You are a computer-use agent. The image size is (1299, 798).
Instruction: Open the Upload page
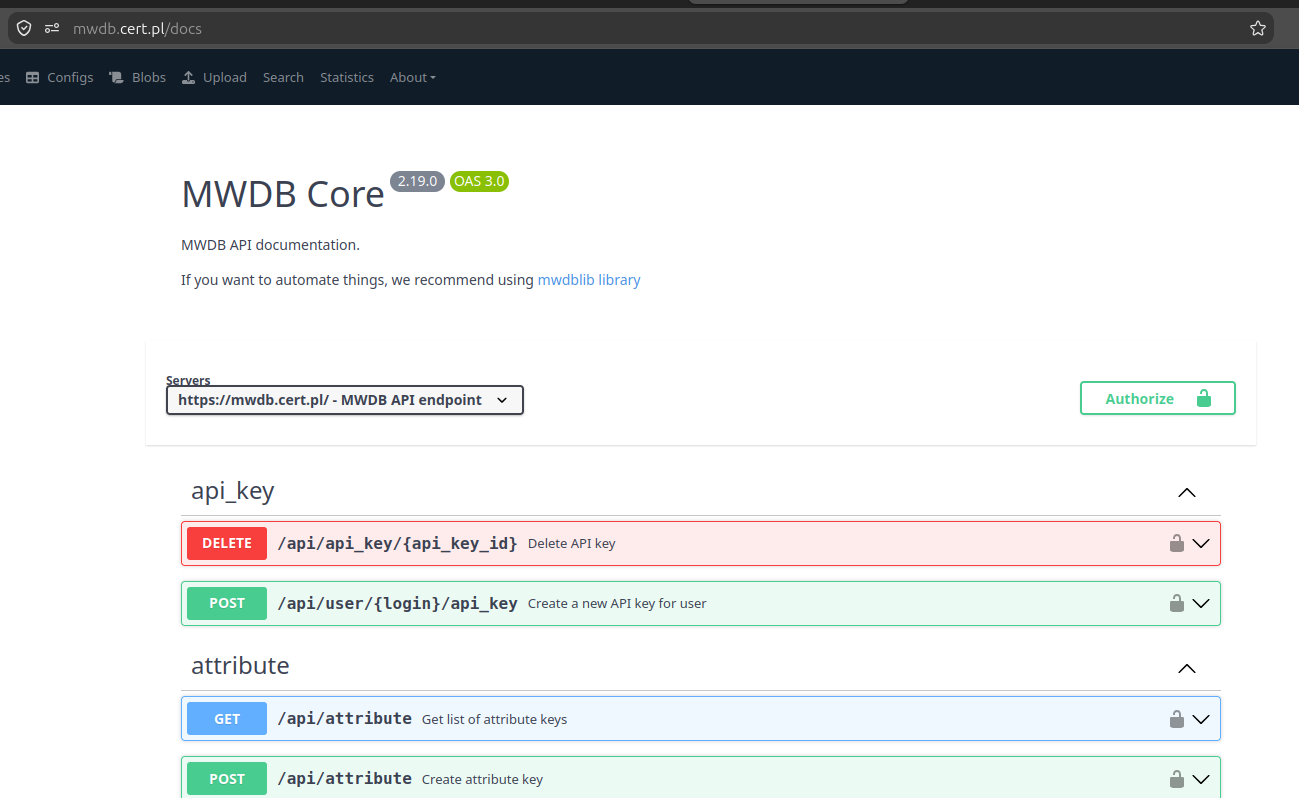tap(214, 77)
